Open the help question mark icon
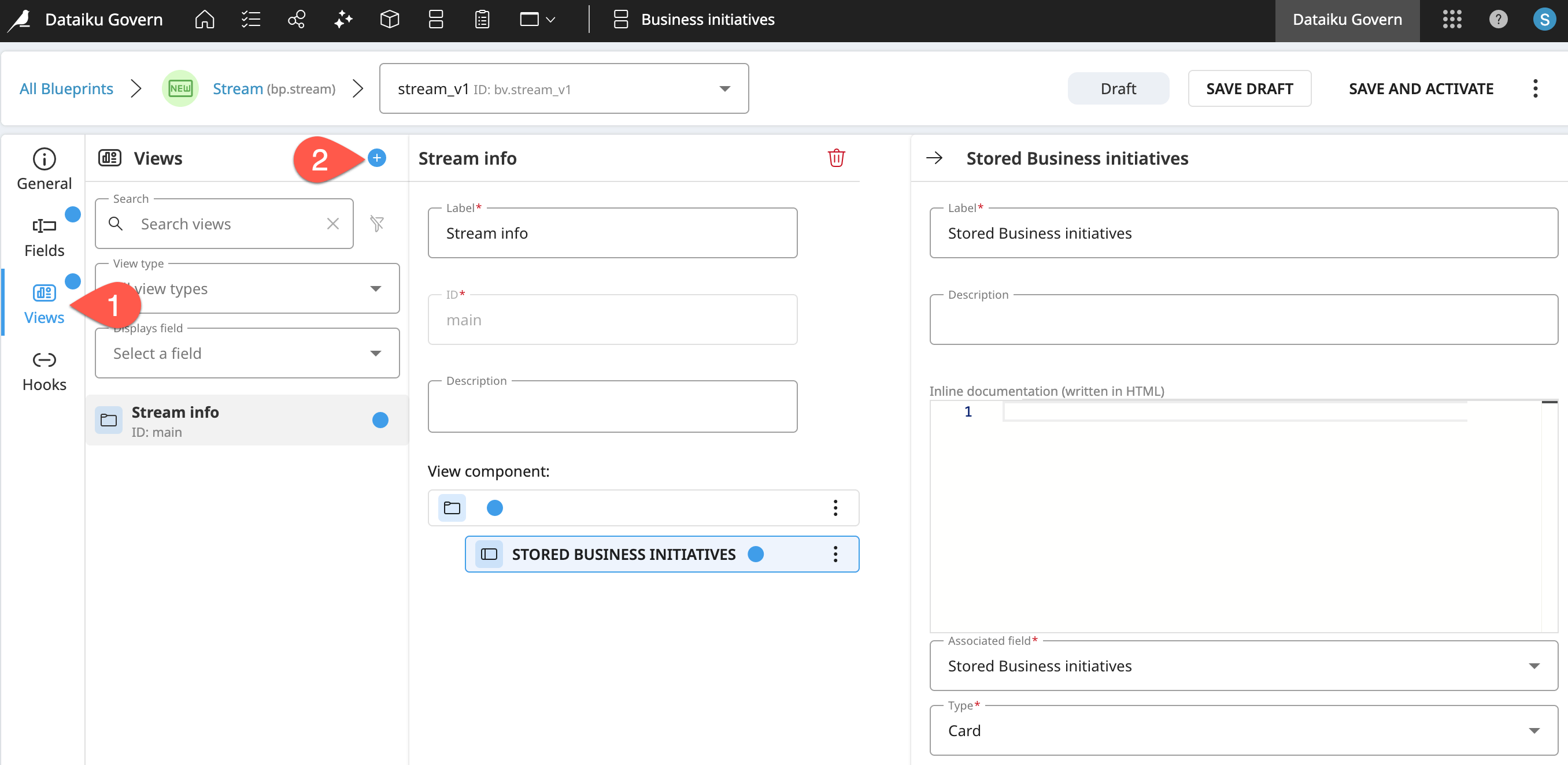 pyautogui.click(x=1498, y=19)
